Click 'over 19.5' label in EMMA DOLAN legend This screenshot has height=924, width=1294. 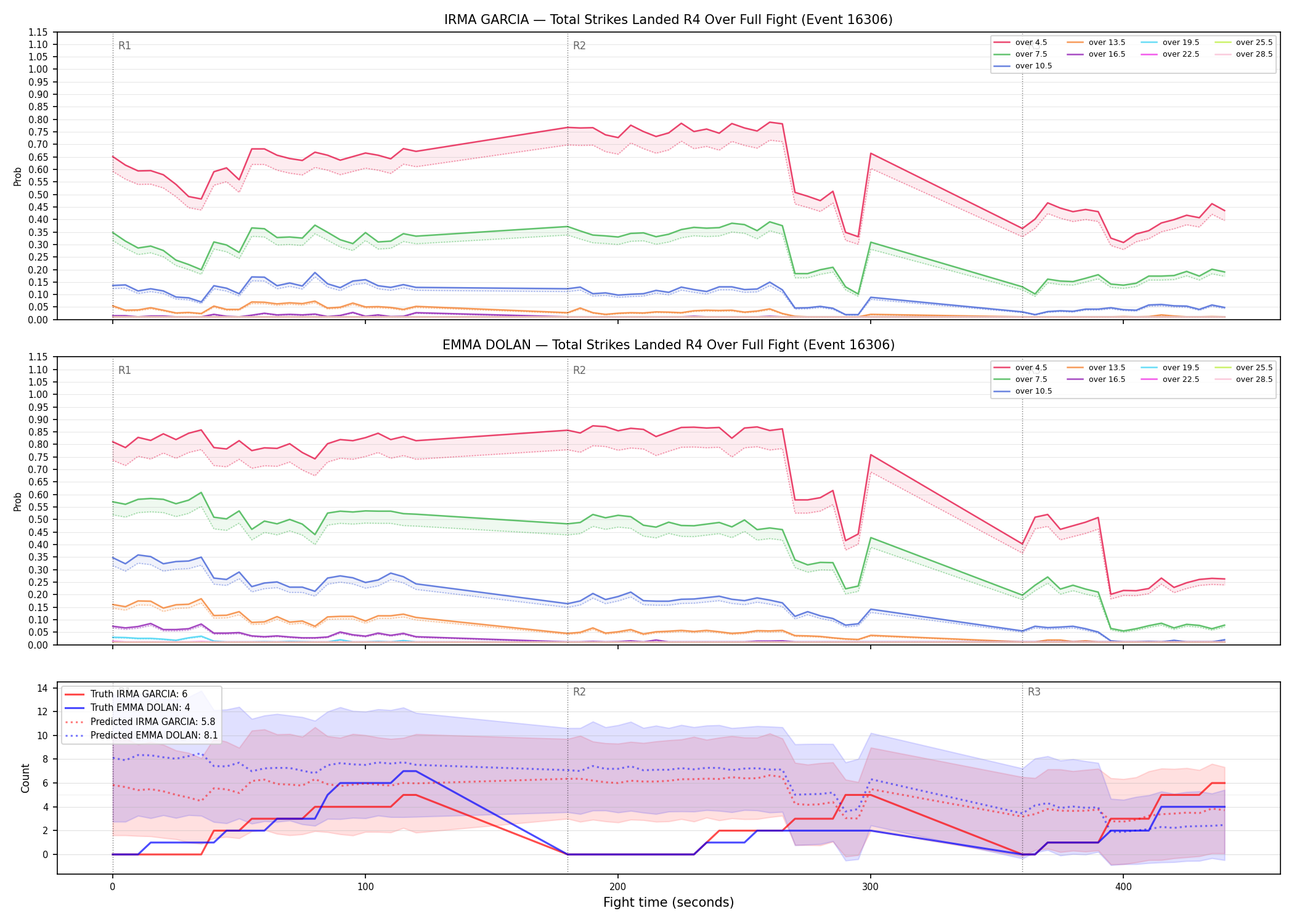(x=1181, y=368)
